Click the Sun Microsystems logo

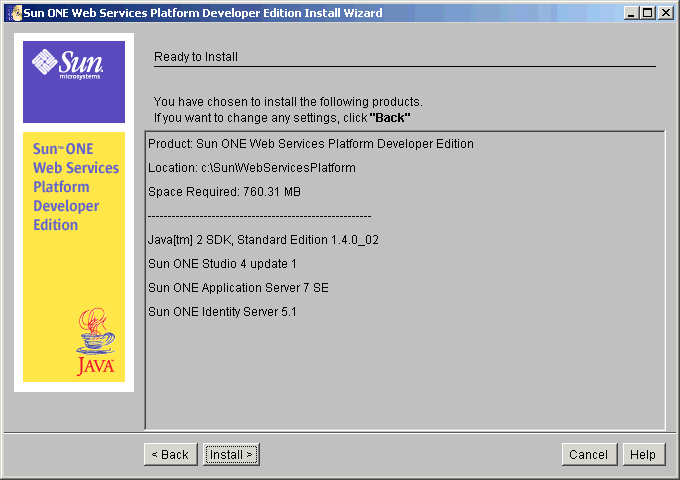coord(68,64)
